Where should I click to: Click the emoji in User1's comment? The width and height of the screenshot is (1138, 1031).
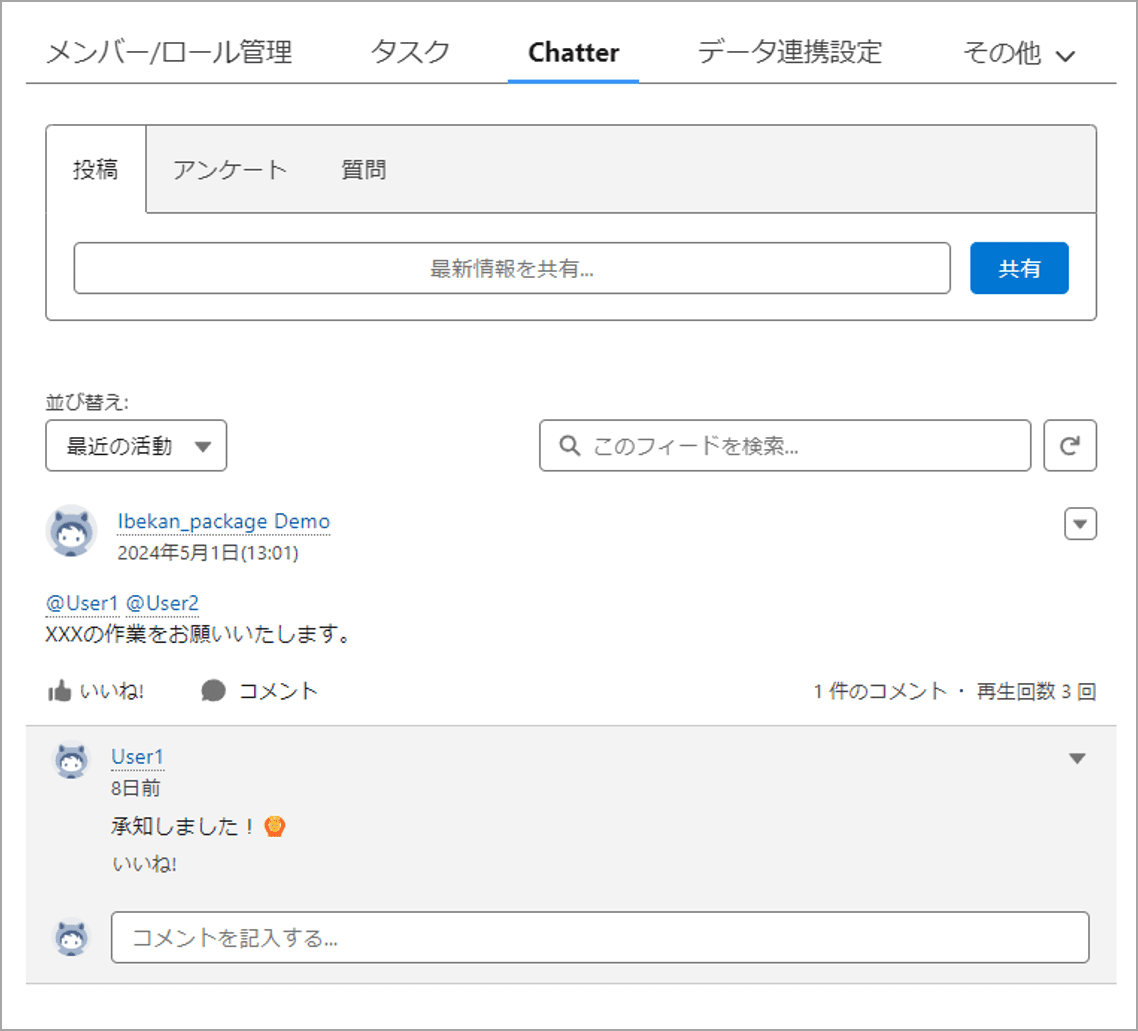(x=275, y=827)
